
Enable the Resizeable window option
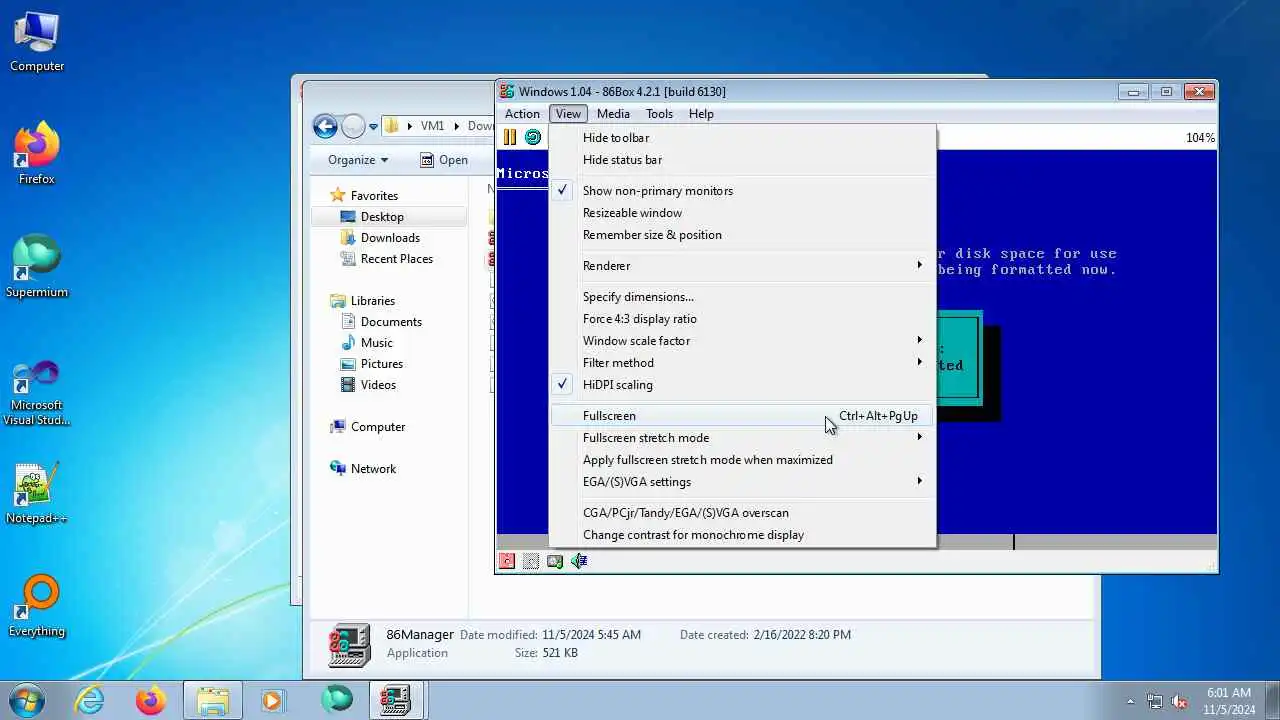[743, 213]
